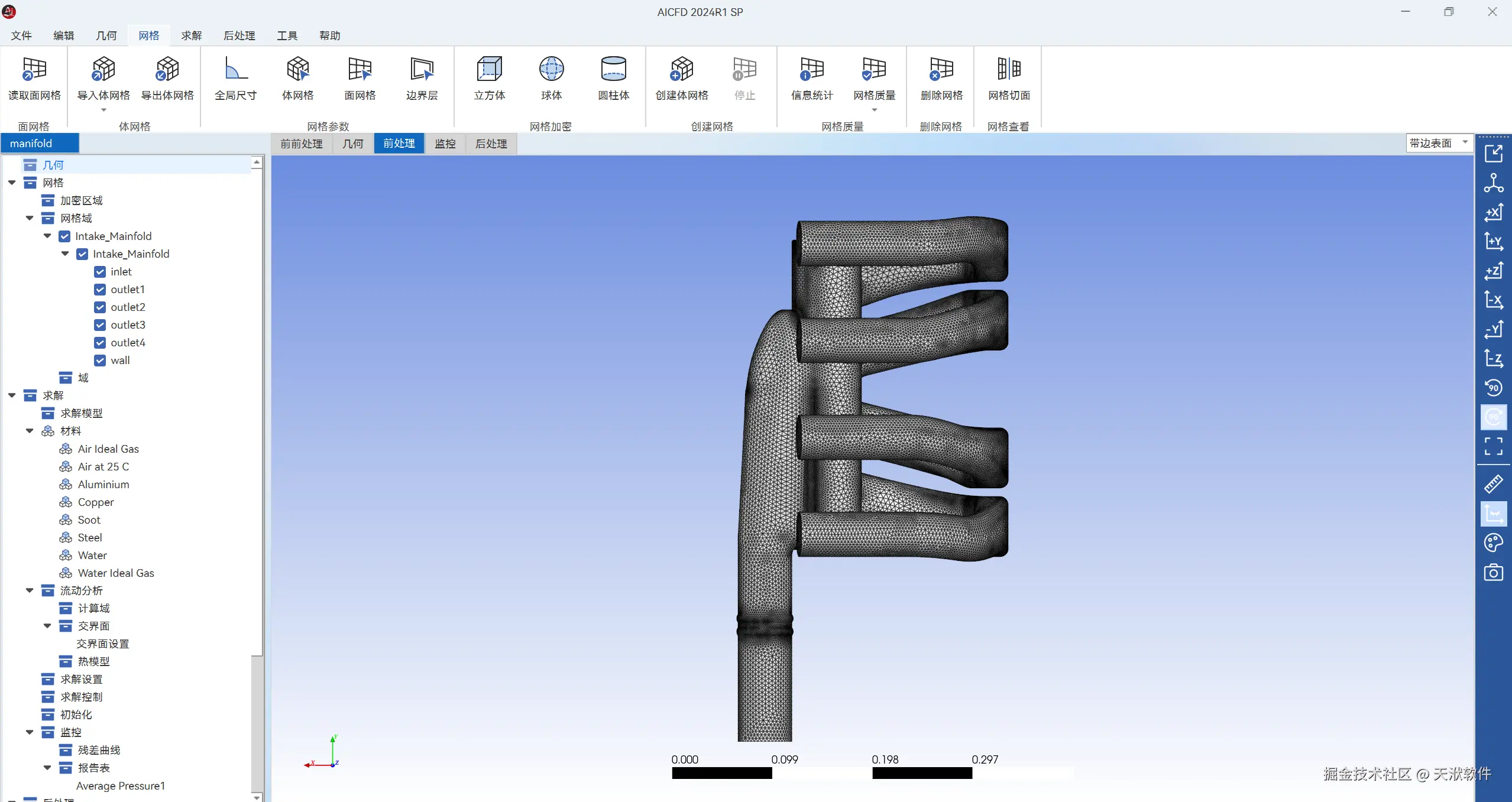Select the 求解控制 tree item
The width and height of the screenshot is (1512, 802).
81,697
